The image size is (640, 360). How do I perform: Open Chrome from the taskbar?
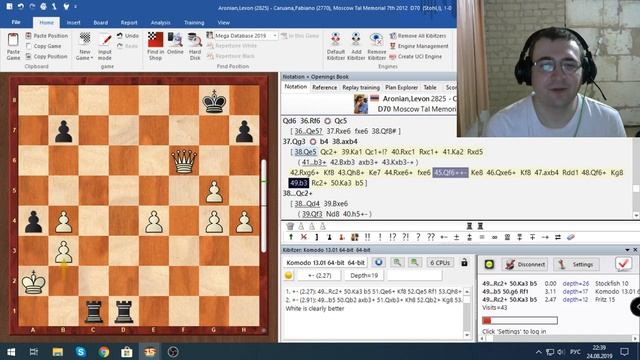pos(104,351)
